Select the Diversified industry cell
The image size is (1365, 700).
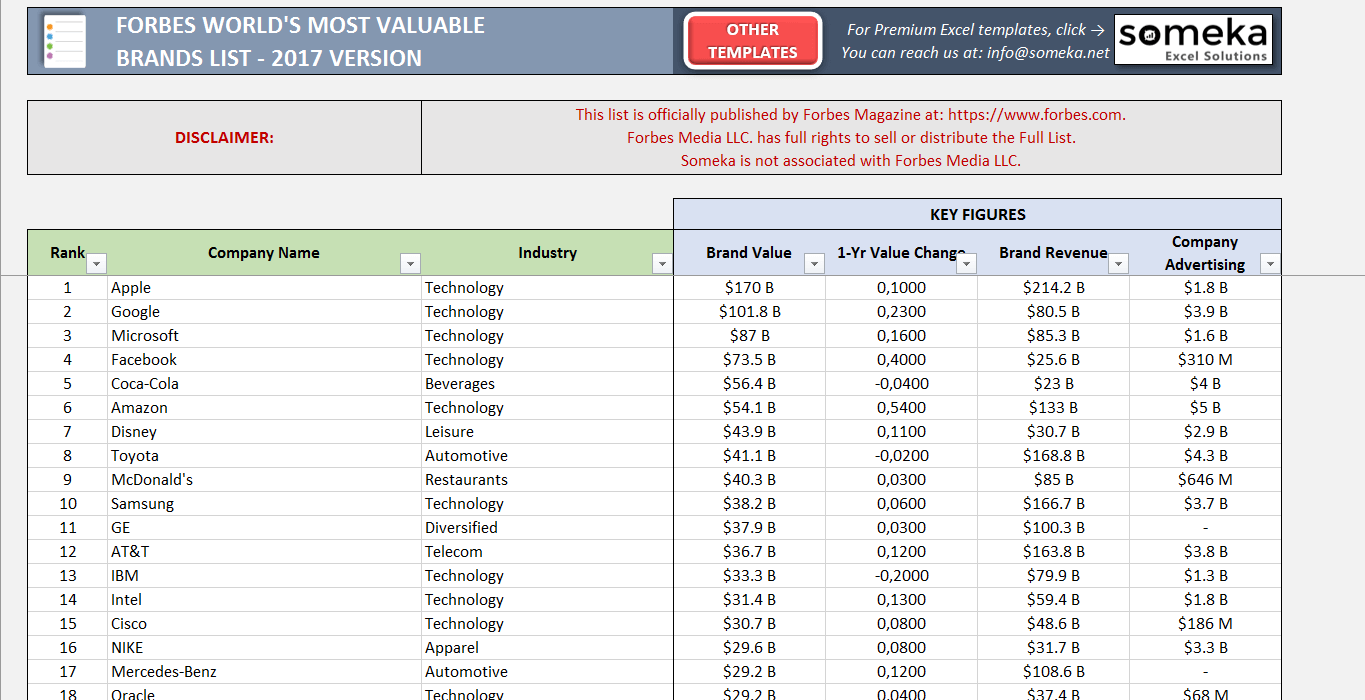point(547,528)
